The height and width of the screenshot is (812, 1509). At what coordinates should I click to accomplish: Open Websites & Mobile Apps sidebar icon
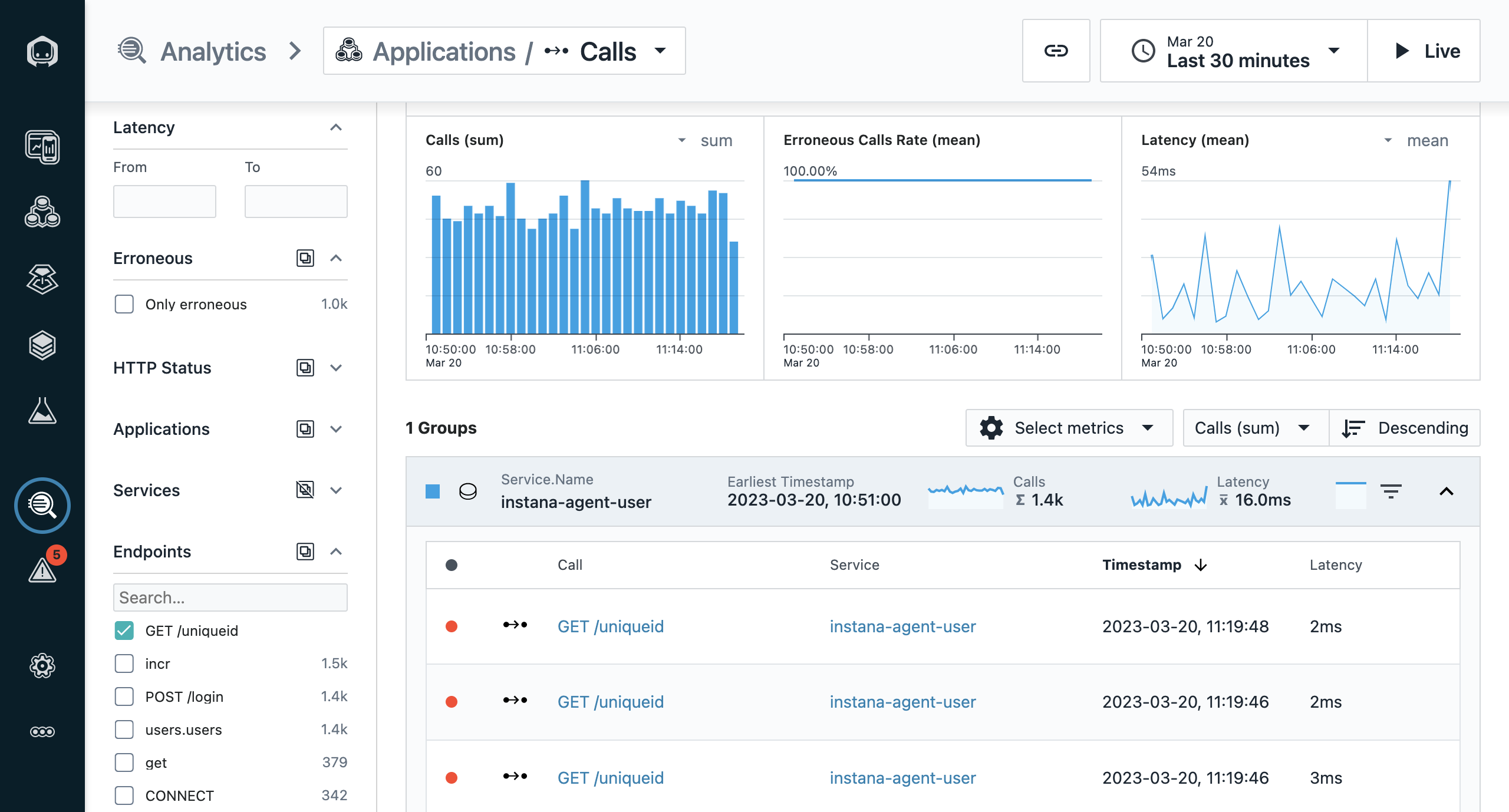tap(42, 147)
